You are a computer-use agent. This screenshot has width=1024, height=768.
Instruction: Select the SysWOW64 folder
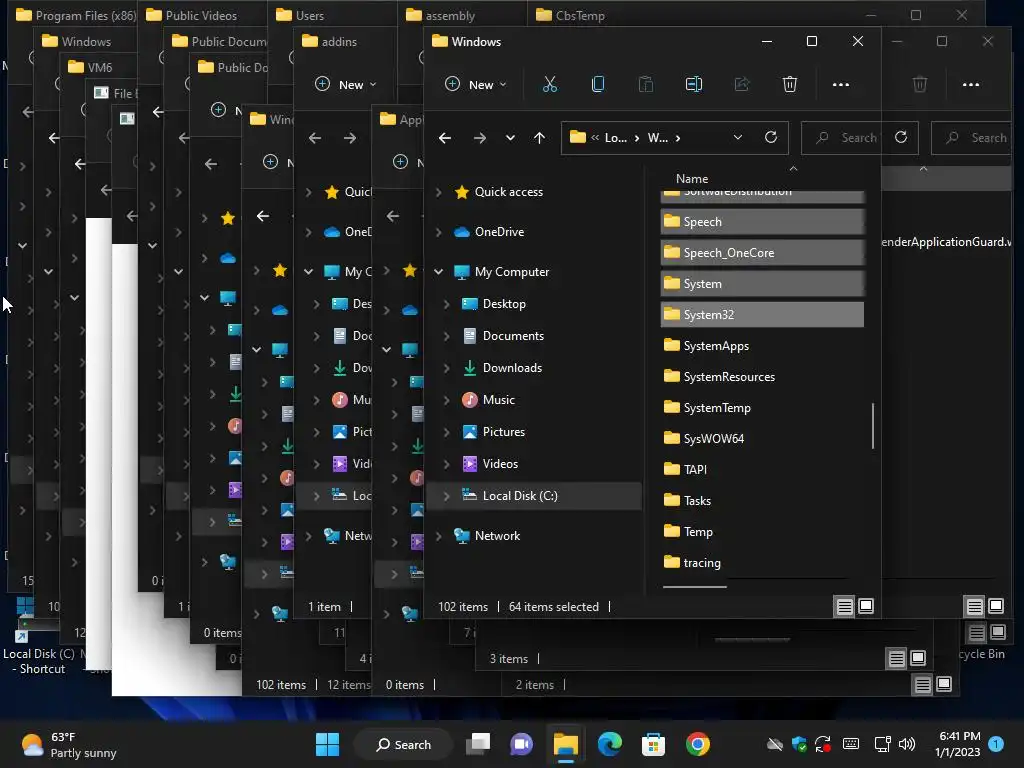(762, 439)
